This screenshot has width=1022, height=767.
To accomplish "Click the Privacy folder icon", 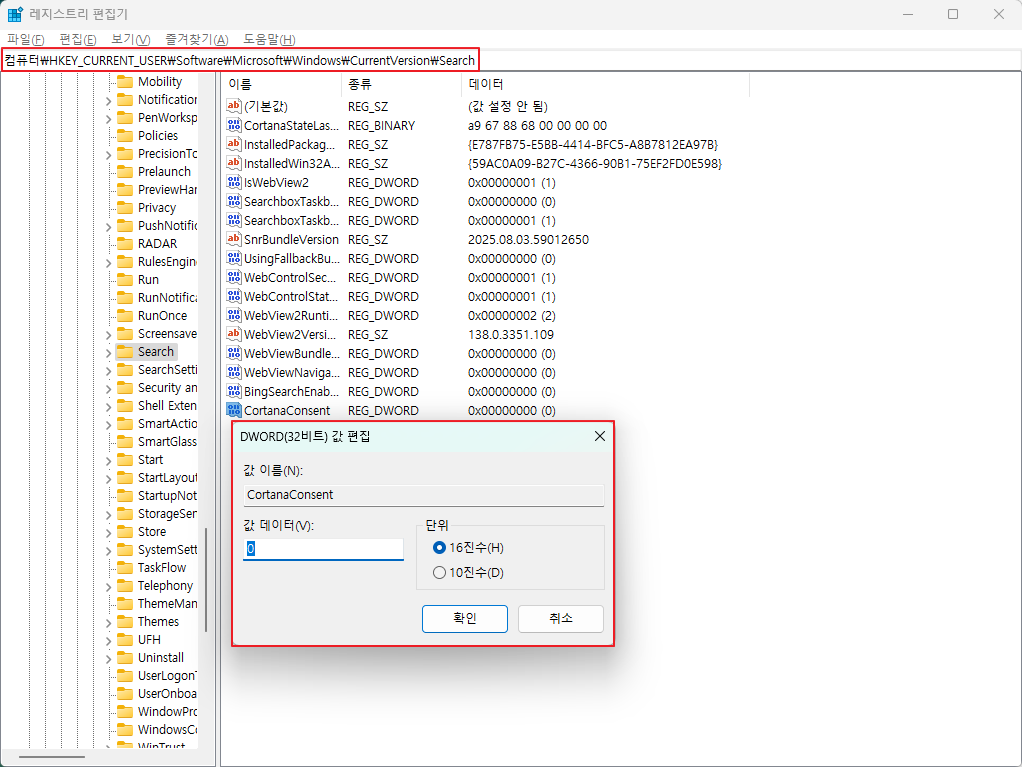I will (125, 208).
